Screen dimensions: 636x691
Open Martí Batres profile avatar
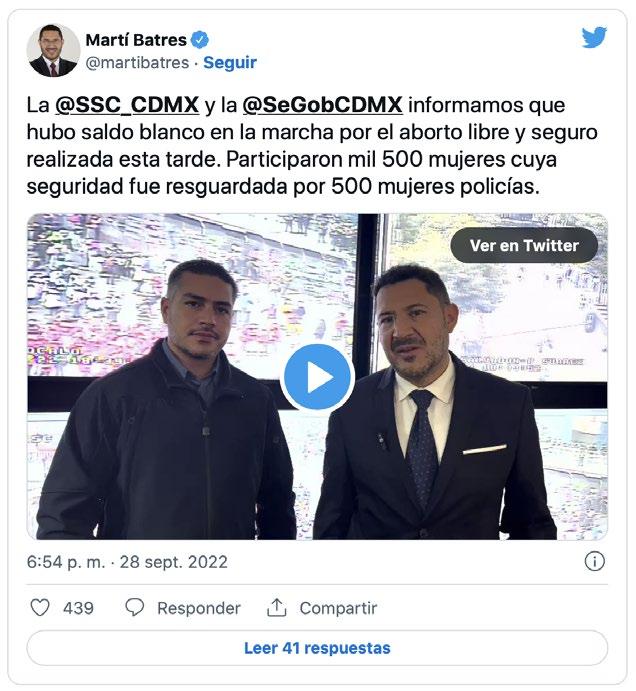(53, 51)
